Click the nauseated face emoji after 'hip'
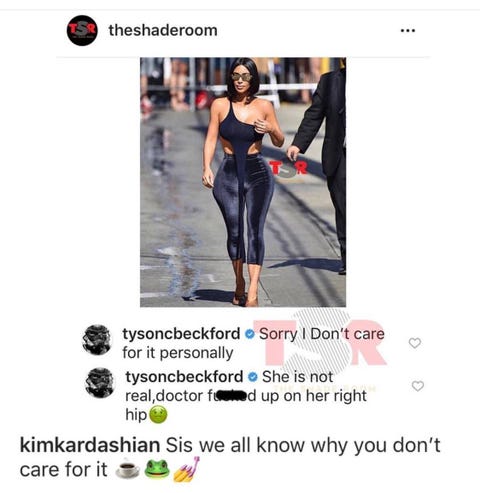This screenshot has width=480, height=493. tap(158, 415)
